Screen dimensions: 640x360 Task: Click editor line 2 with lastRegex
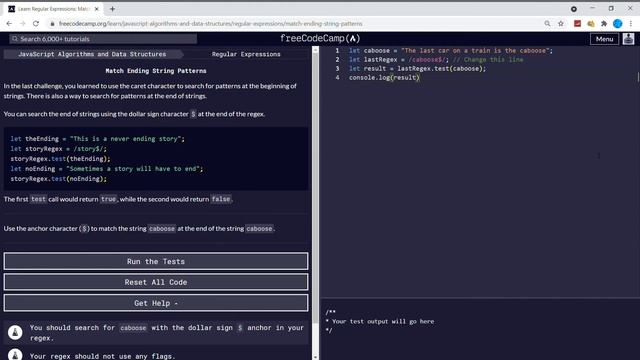pyautogui.click(x=436, y=60)
